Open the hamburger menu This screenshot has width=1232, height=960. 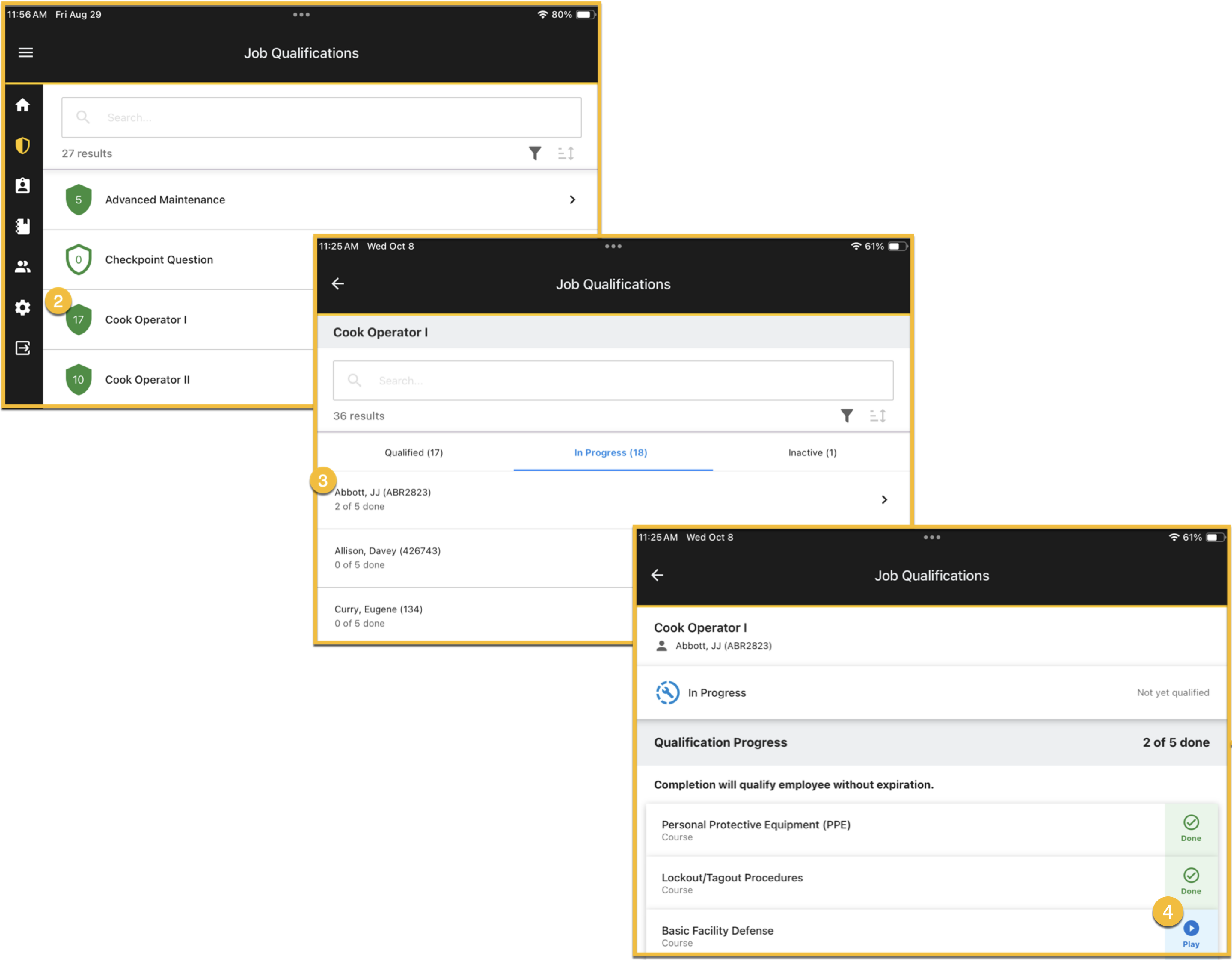click(25, 52)
